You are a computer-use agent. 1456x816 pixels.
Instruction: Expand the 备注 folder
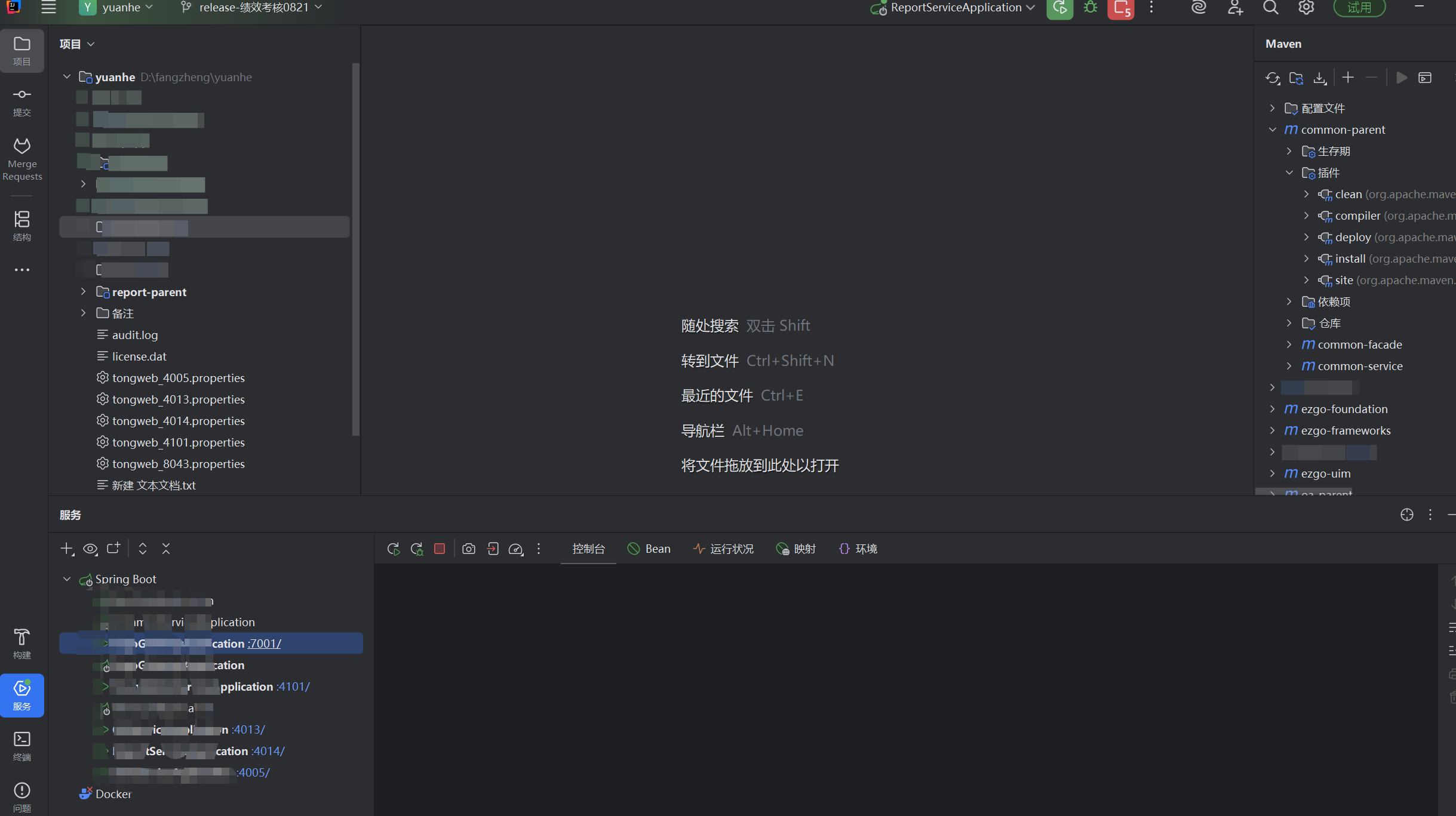84,313
